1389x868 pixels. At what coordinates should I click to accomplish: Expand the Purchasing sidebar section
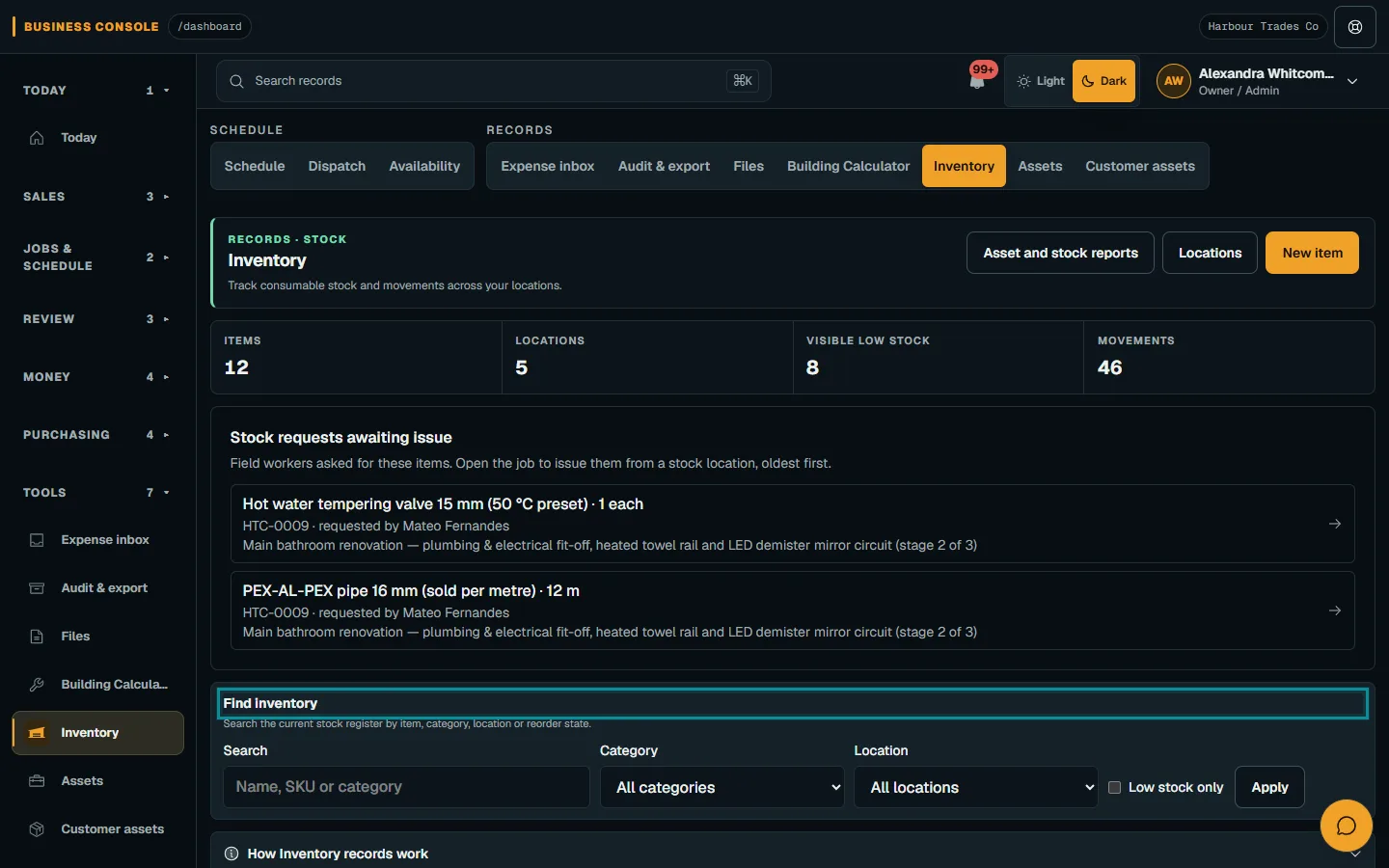click(96, 435)
